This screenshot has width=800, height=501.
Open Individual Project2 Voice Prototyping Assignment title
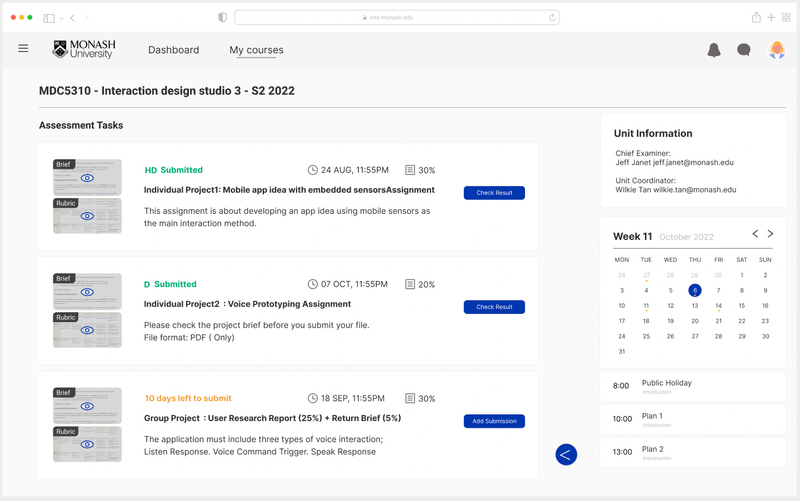click(x=247, y=304)
